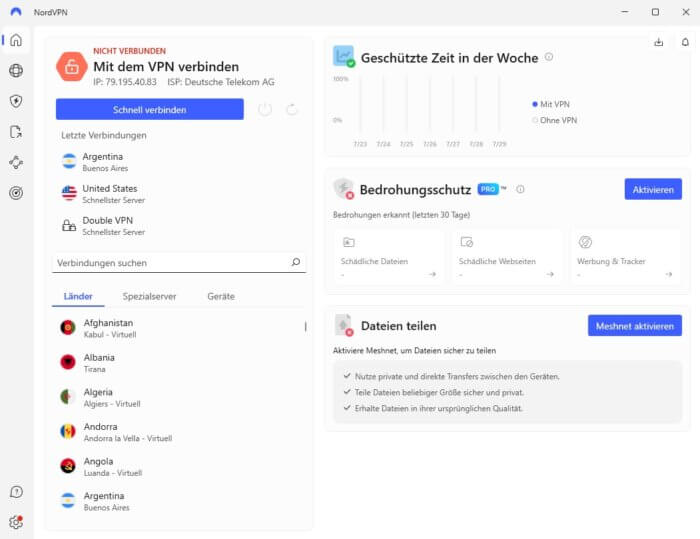Switch to the Spezialserver tab
The width and height of the screenshot is (700, 539).
149,296
